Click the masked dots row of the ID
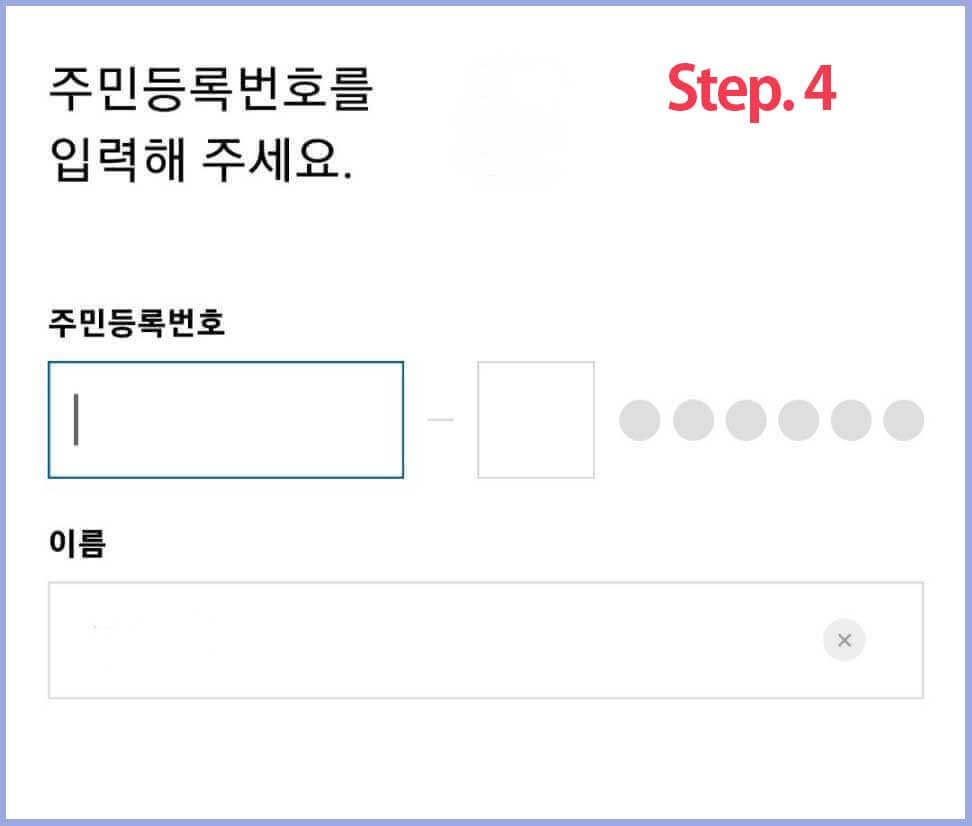Image resolution: width=972 pixels, height=826 pixels. click(770, 419)
